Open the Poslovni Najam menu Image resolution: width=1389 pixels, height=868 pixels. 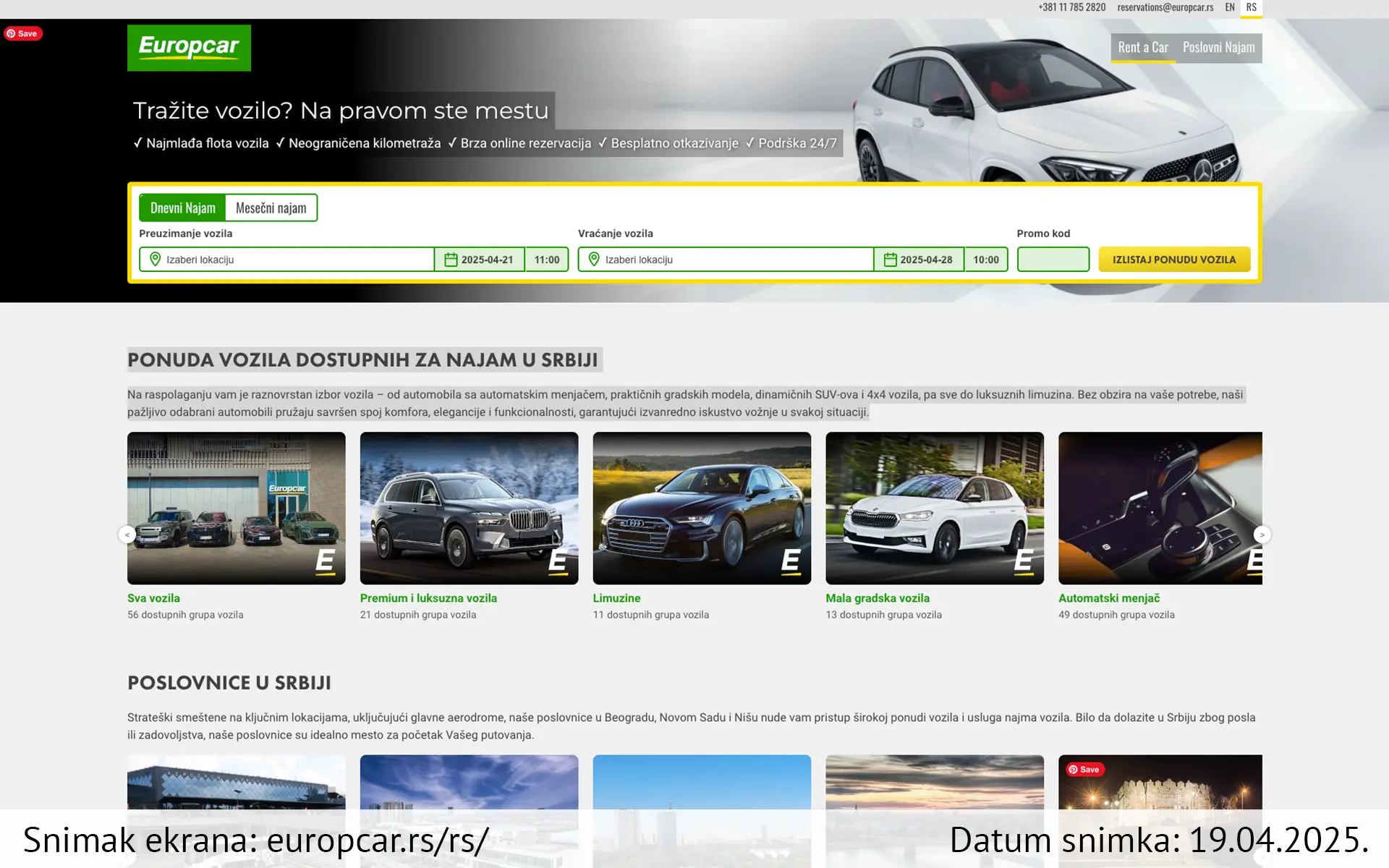pos(1219,48)
